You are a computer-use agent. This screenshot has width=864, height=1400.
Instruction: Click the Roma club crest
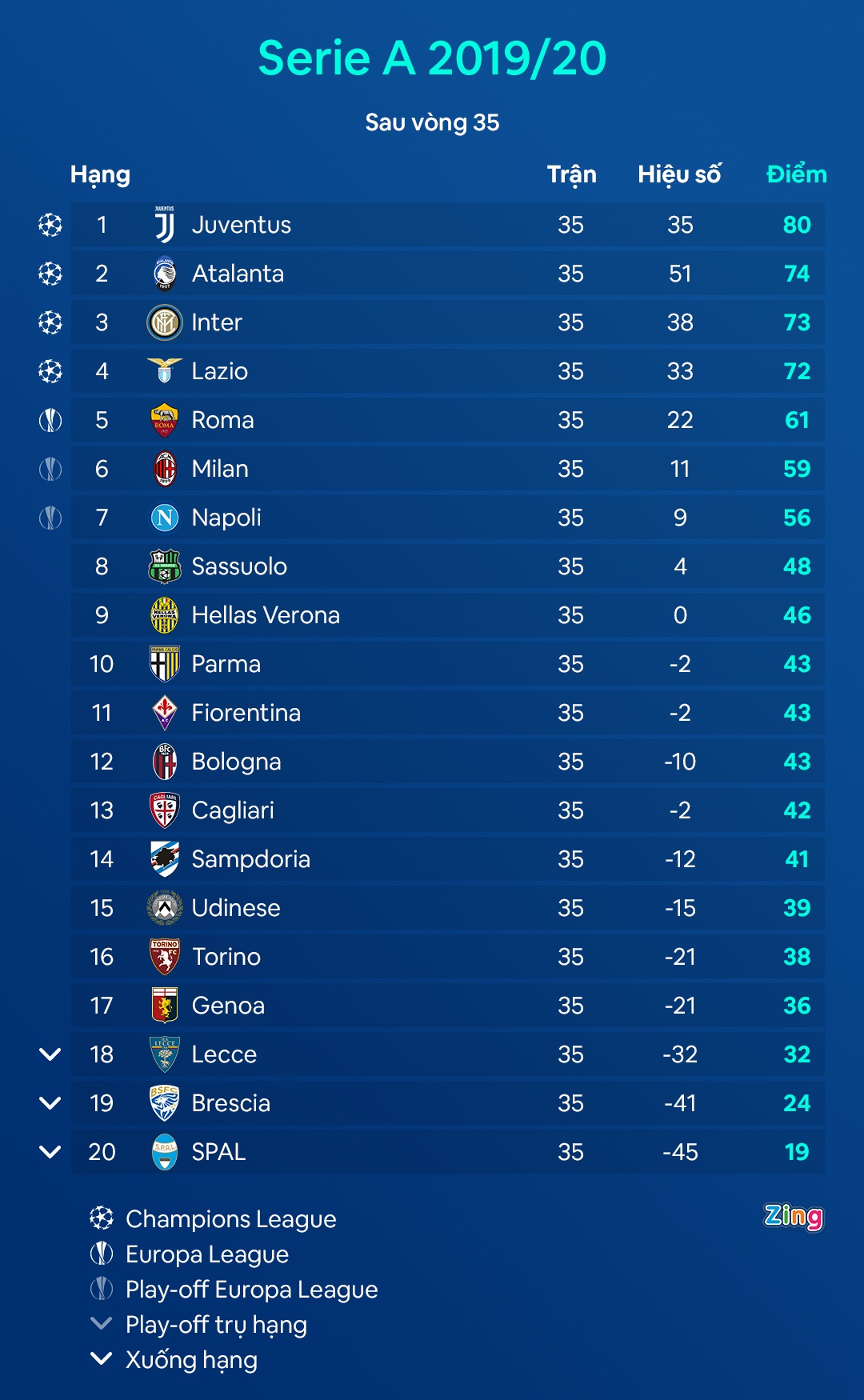[165, 420]
